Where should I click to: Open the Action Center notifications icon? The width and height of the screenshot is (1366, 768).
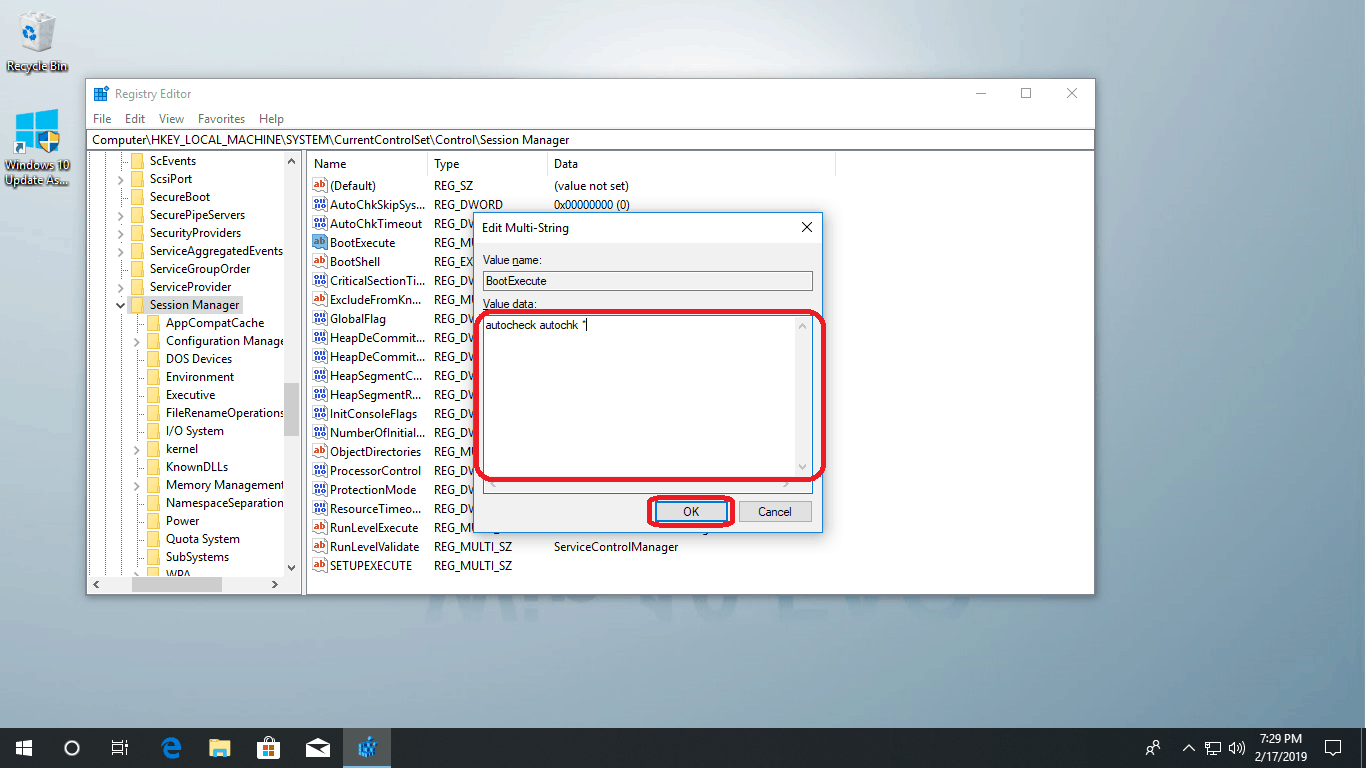1333,747
